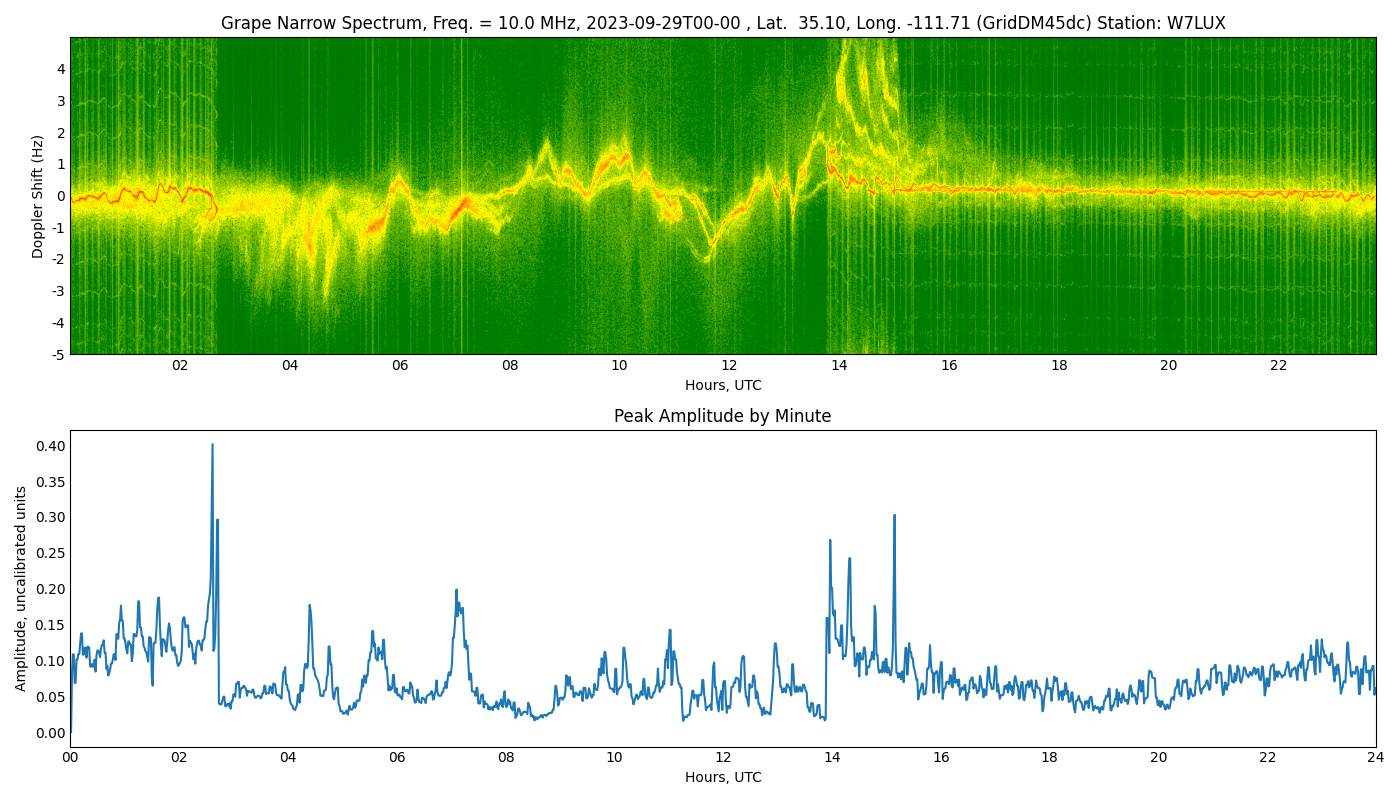Screen dimensions: 1400x800
Task: Click the "0" Doppler shift tick label
Action: click(x=61, y=196)
